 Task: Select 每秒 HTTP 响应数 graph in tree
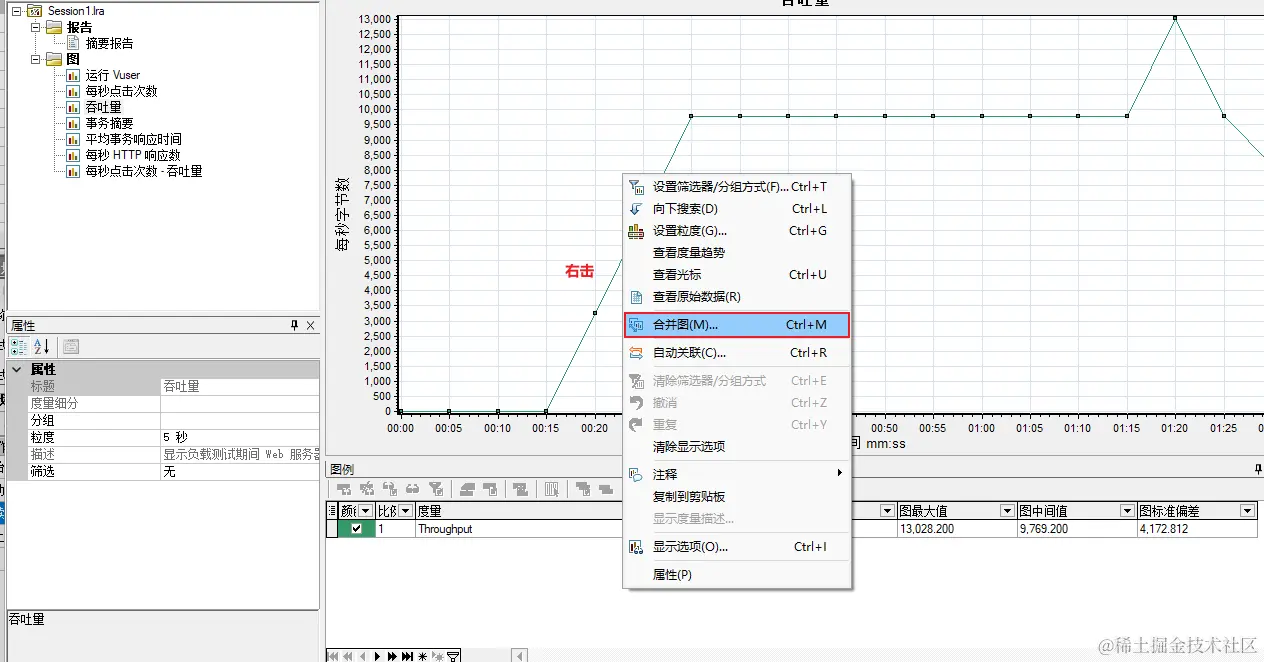(x=132, y=155)
